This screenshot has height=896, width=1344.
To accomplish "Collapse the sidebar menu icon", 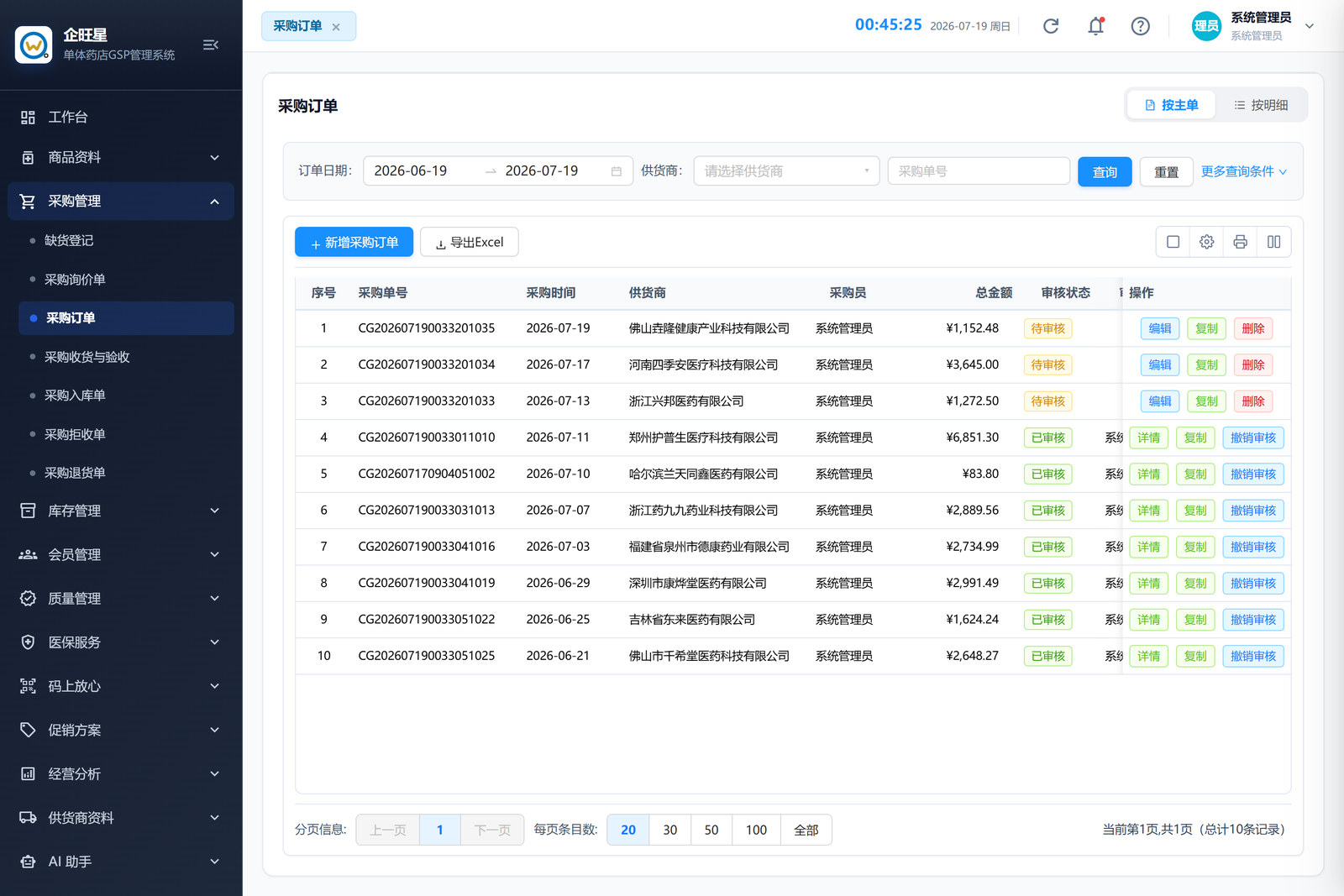I will tap(210, 45).
